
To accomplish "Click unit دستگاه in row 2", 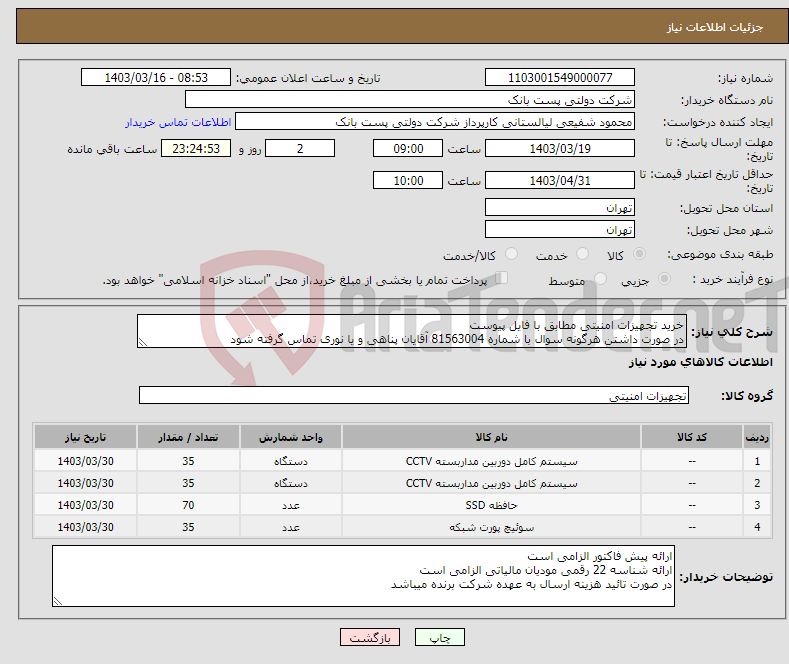I will click(x=291, y=483).
